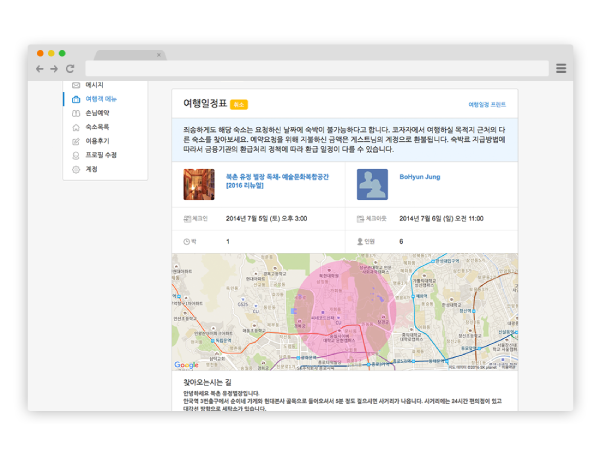Reload the page with the refresh icon
Viewport: 600px width, 450px height.
[70, 68]
